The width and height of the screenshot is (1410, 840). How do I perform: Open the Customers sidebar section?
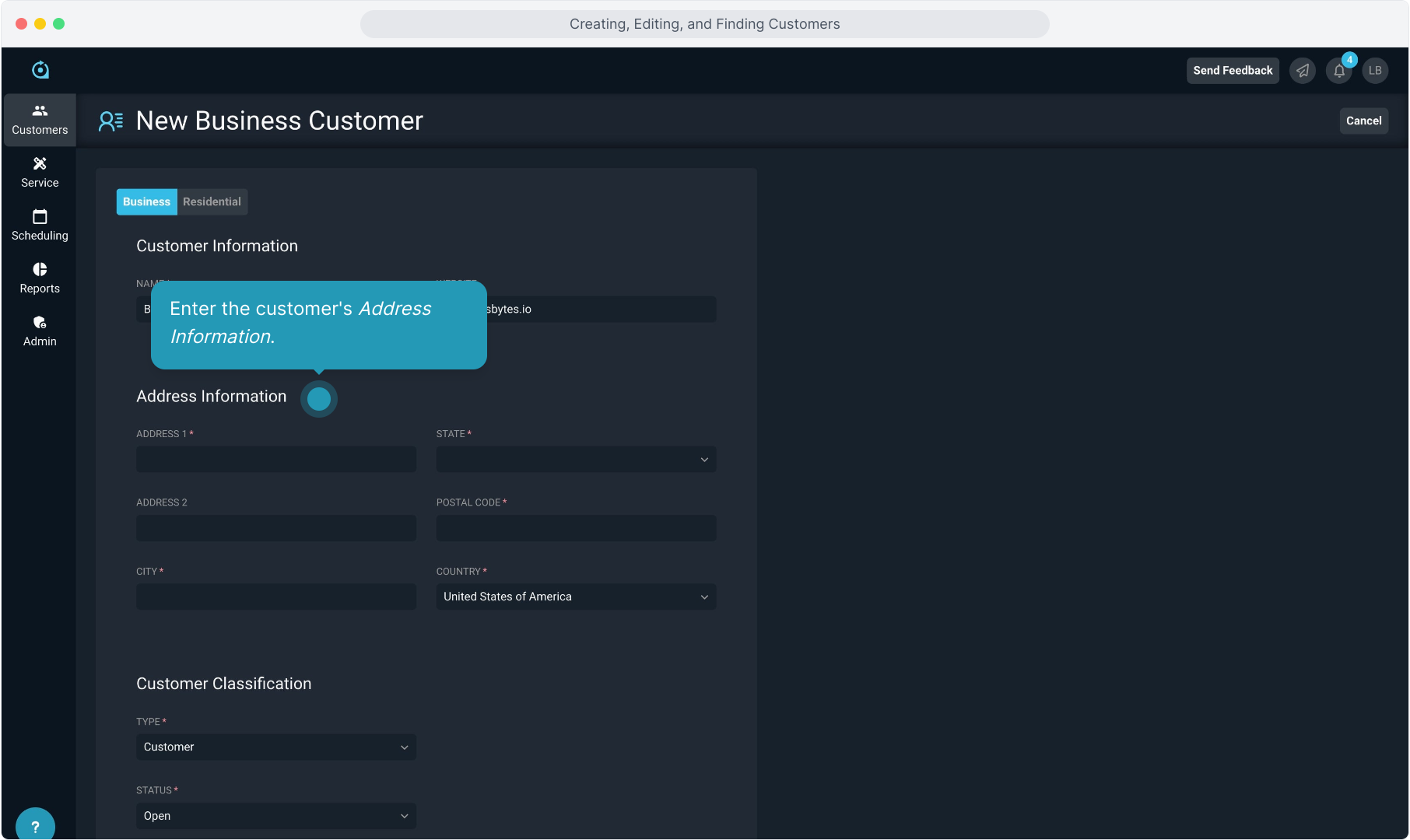click(x=40, y=120)
